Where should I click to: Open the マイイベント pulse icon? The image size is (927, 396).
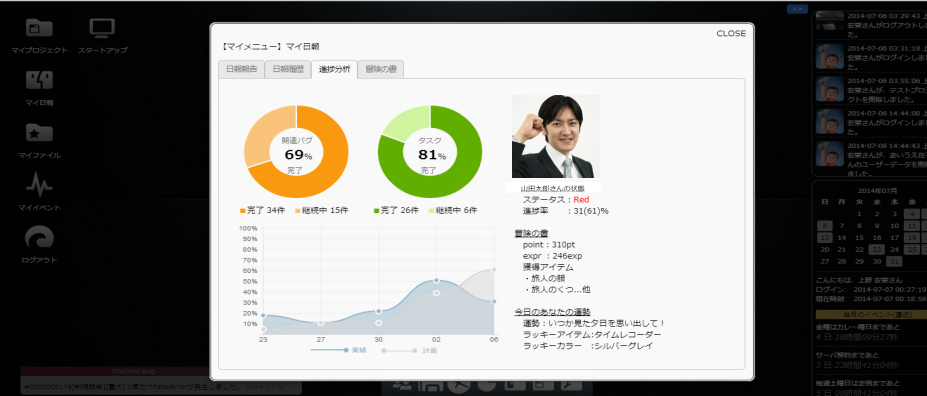coord(40,185)
